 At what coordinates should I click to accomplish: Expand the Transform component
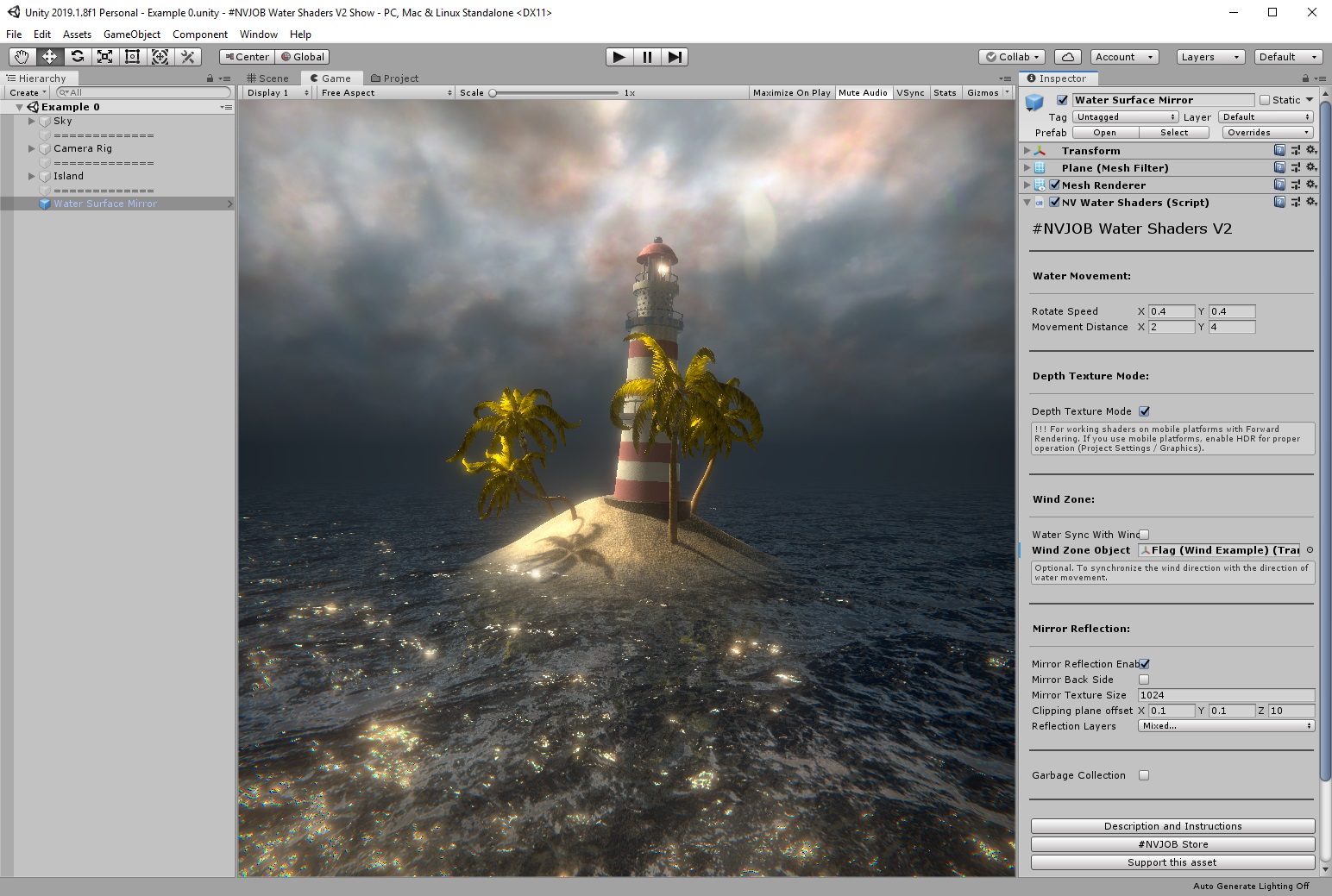(1027, 150)
